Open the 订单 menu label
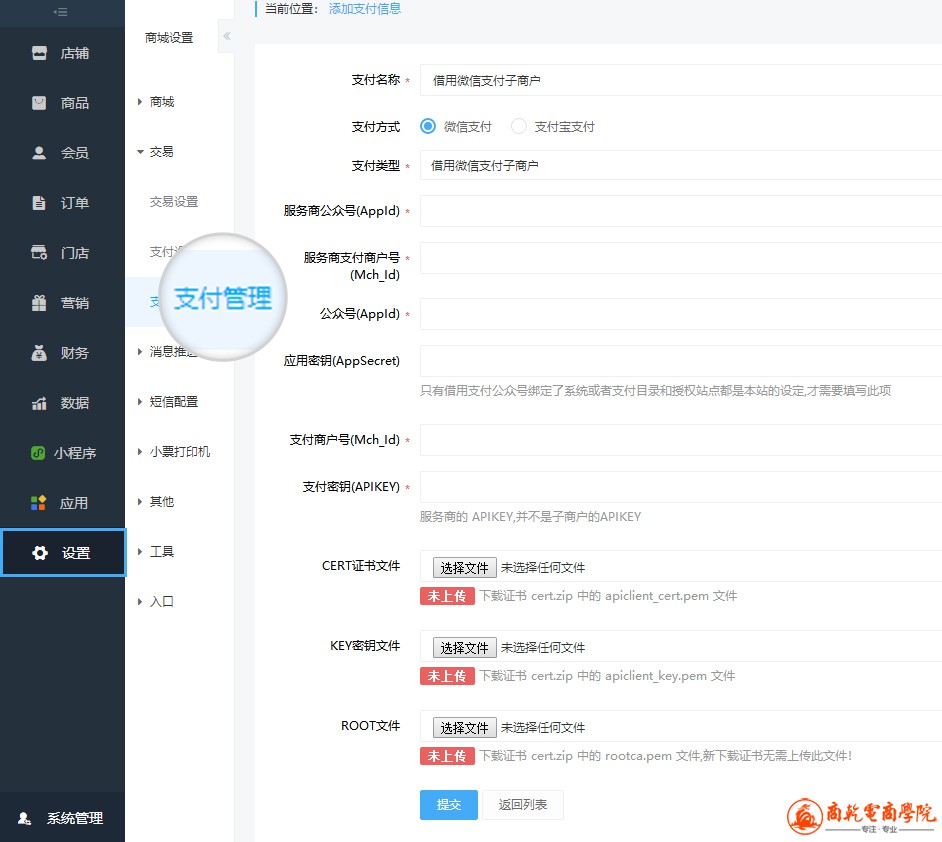The width and height of the screenshot is (942, 842). [74, 203]
